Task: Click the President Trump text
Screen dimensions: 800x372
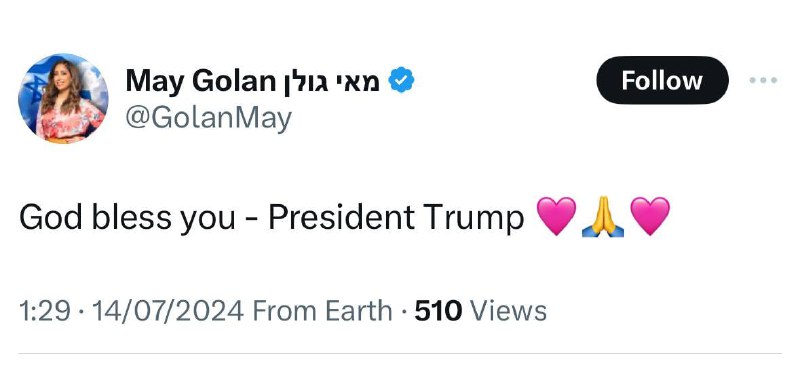Action: [396, 218]
